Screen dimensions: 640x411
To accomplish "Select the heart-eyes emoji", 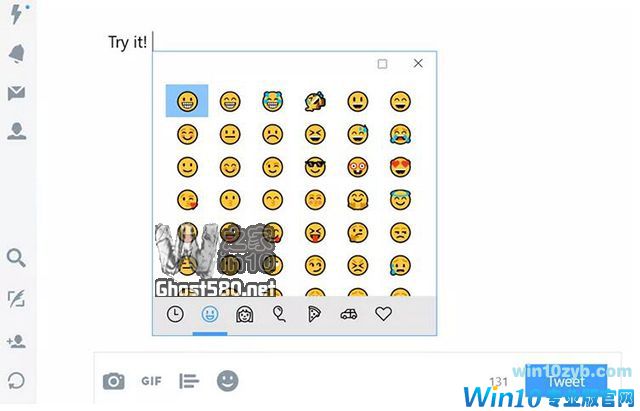I will pos(400,167).
